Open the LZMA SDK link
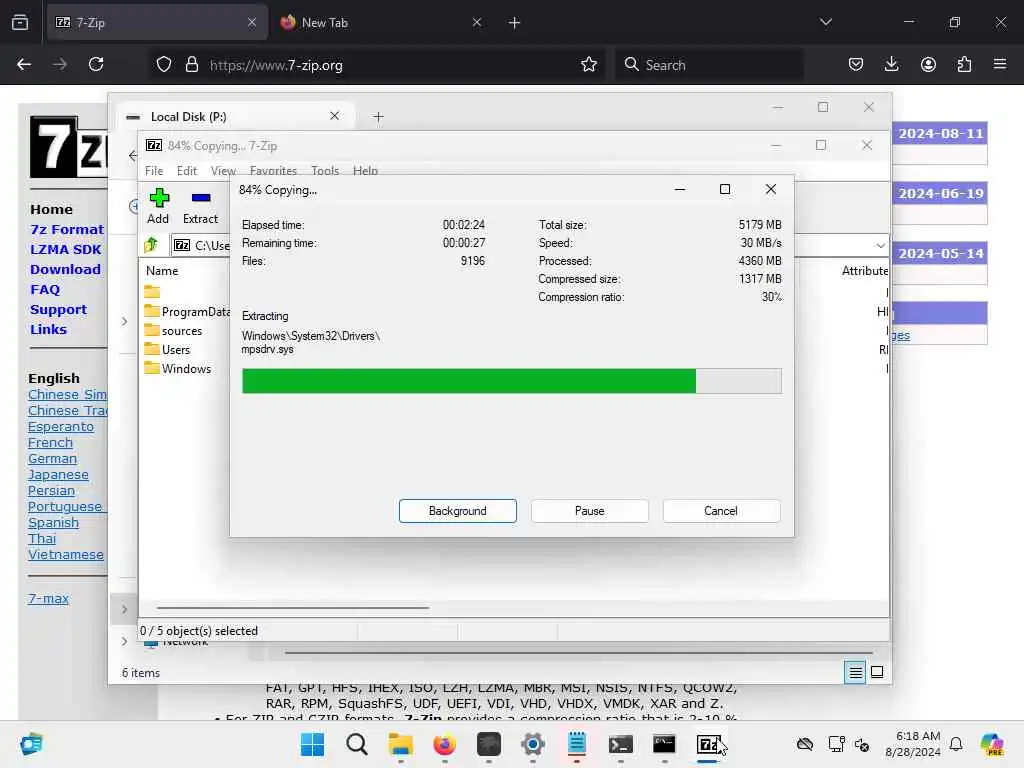 pos(65,249)
